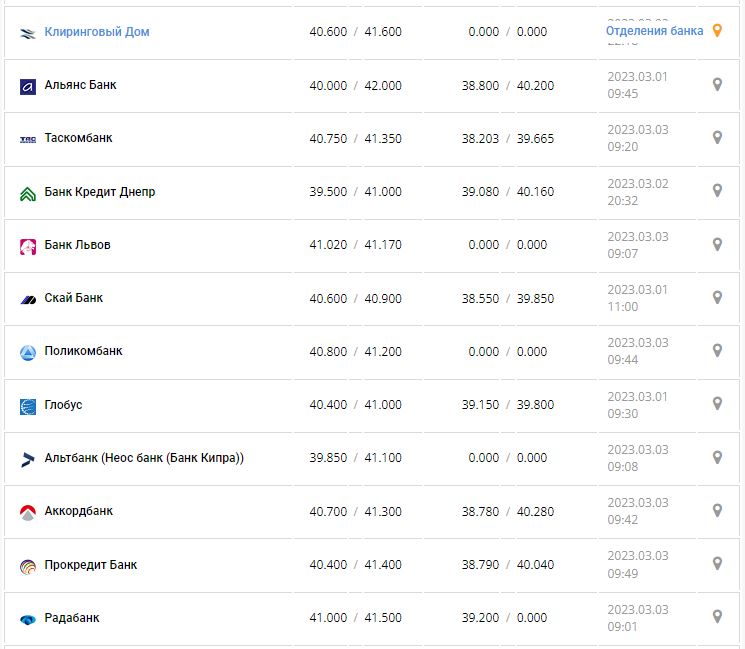The width and height of the screenshot is (745, 649).
Task: Click the map pin in Альянс Банк row
Action: [x=716, y=85]
